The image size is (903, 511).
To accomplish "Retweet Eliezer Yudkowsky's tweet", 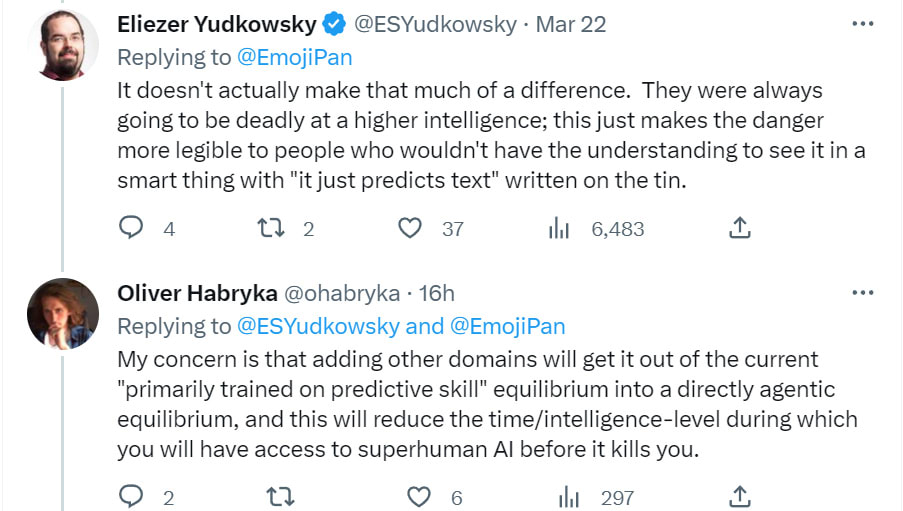I will (x=271, y=228).
